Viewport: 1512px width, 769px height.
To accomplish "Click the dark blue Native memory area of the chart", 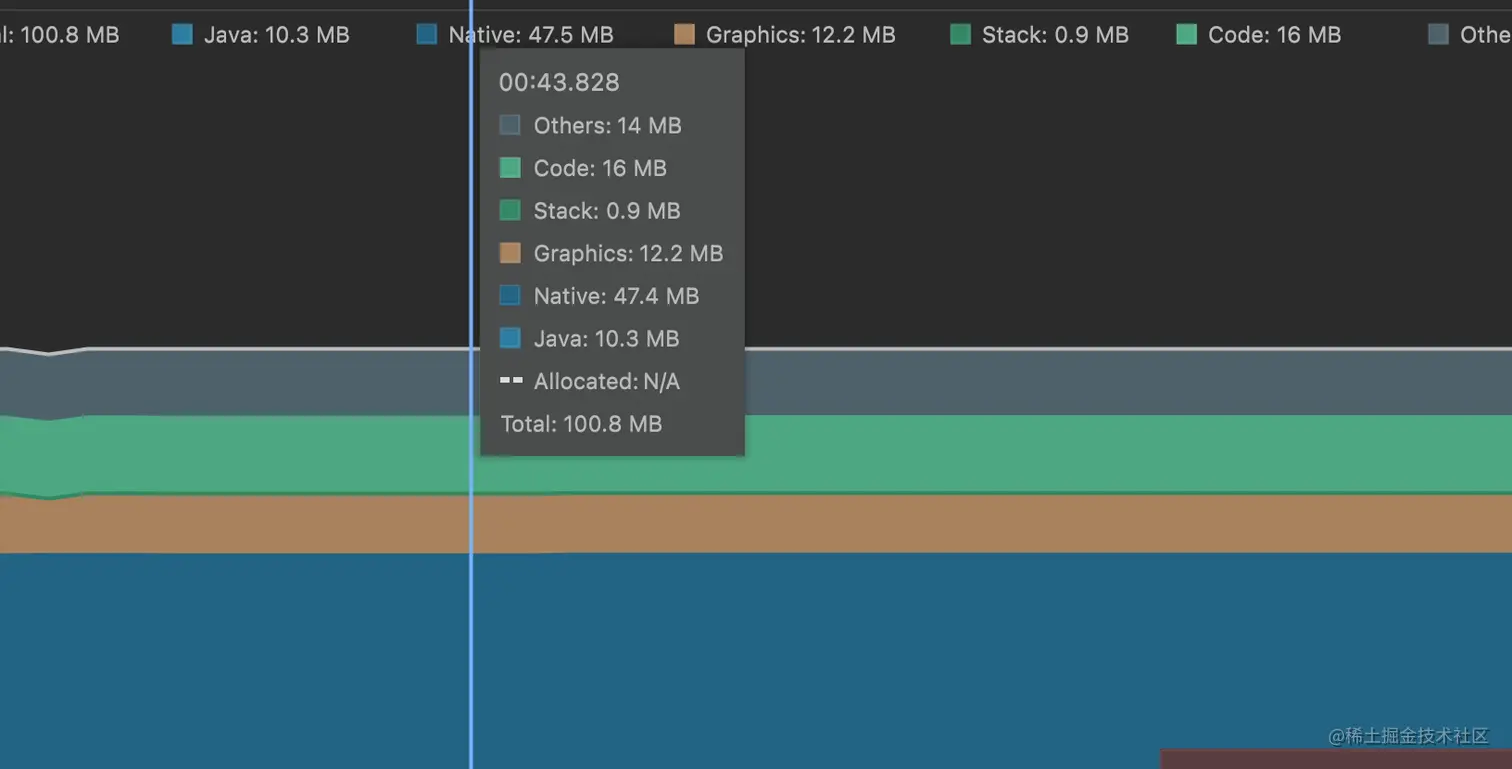I will (x=756, y=660).
